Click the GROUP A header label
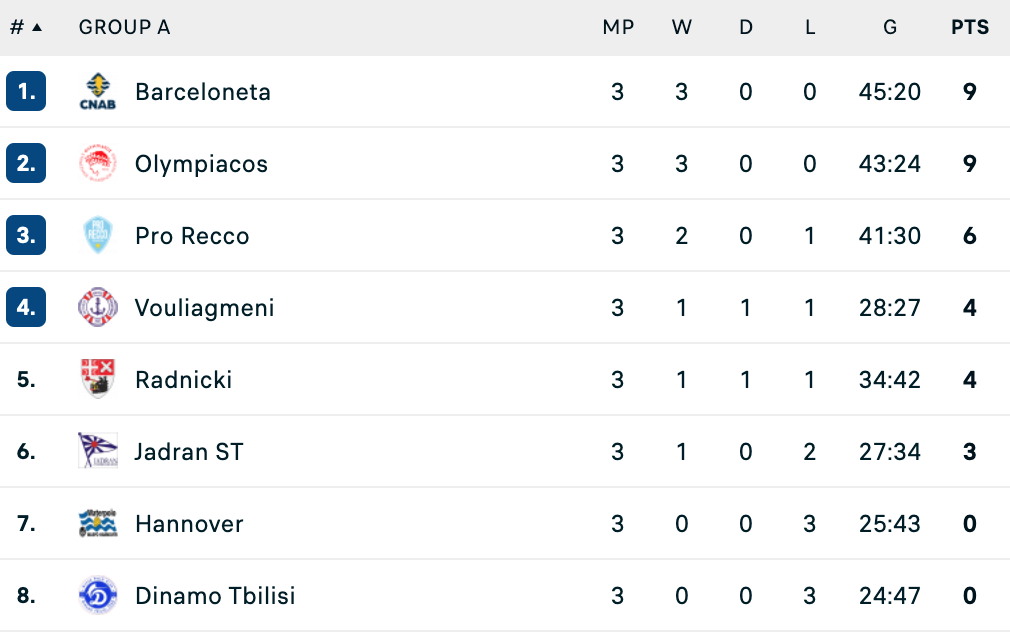Screen dimensions: 1010x632 124,27
